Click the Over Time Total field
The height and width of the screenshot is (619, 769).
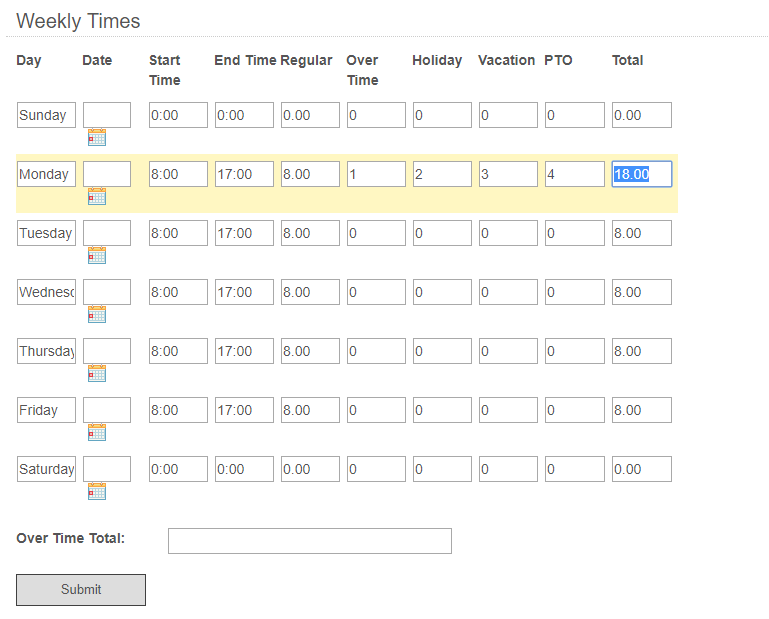click(309, 541)
